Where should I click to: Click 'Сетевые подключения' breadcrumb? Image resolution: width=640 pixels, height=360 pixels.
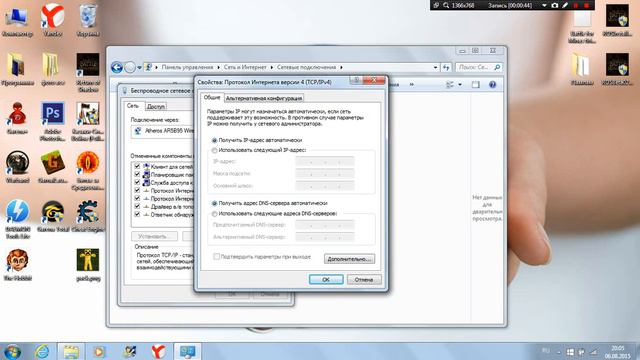pos(307,67)
